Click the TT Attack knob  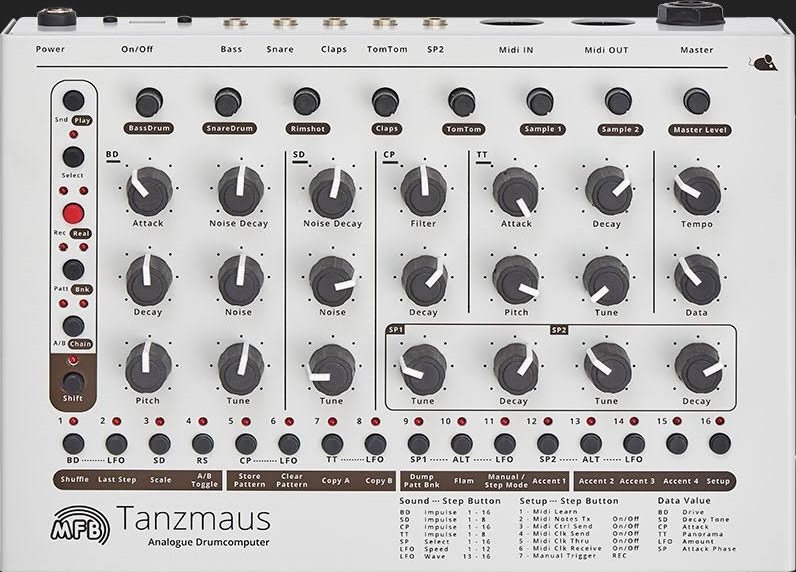[515, 192]
